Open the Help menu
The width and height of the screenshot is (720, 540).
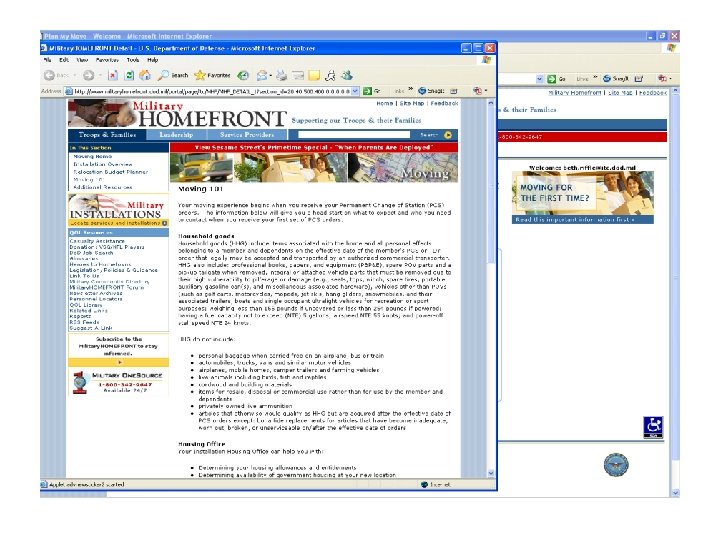tap(152, 60)
